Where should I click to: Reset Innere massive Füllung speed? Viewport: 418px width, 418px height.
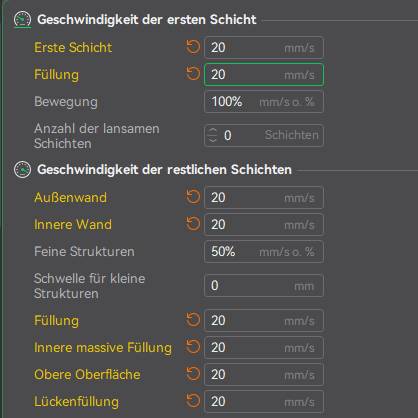click(x=193, y=347)
